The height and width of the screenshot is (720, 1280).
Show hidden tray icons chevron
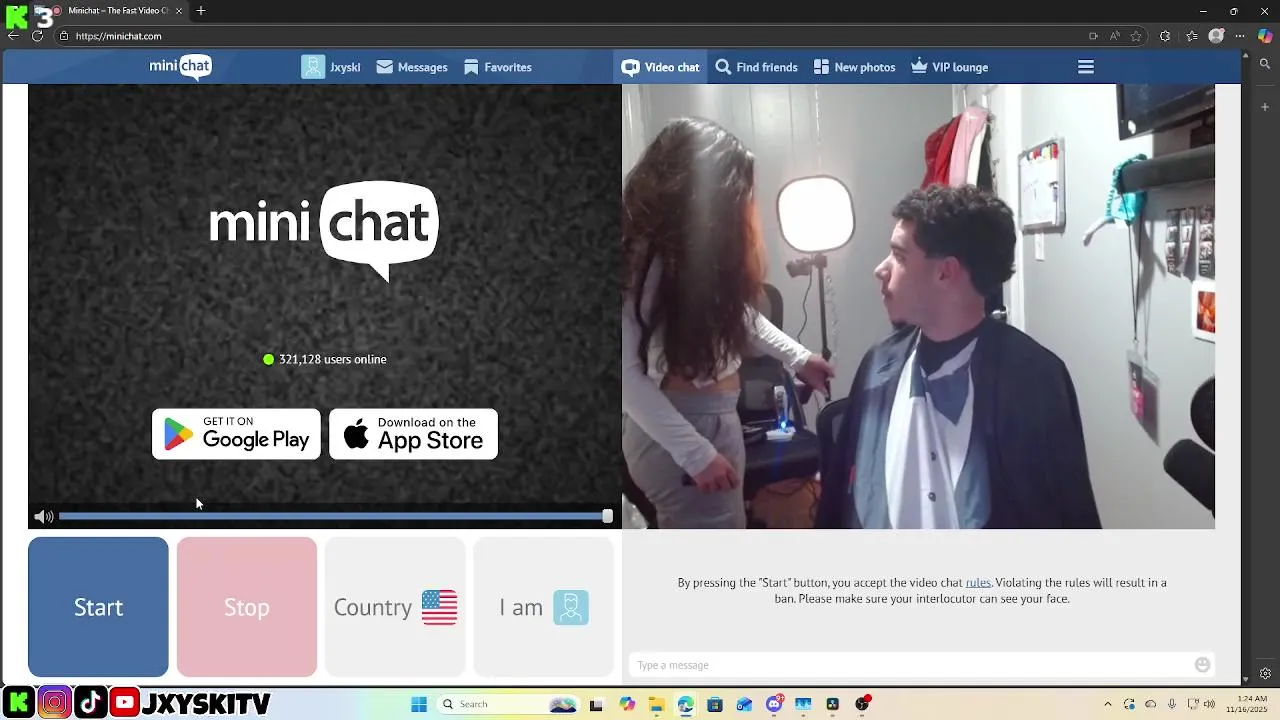(x=1108, y=704)
